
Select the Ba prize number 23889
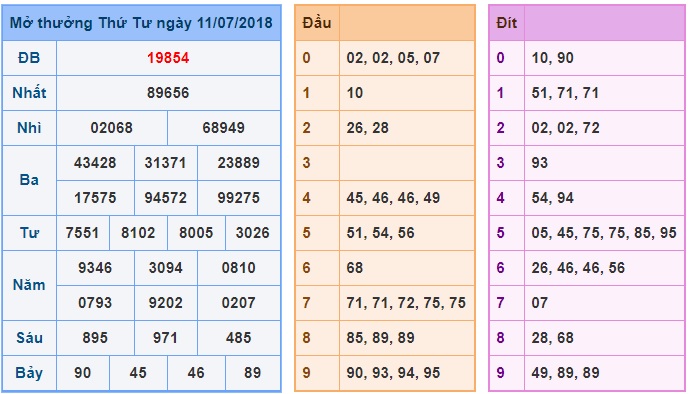pyautogui.click(x=239, y=163)
